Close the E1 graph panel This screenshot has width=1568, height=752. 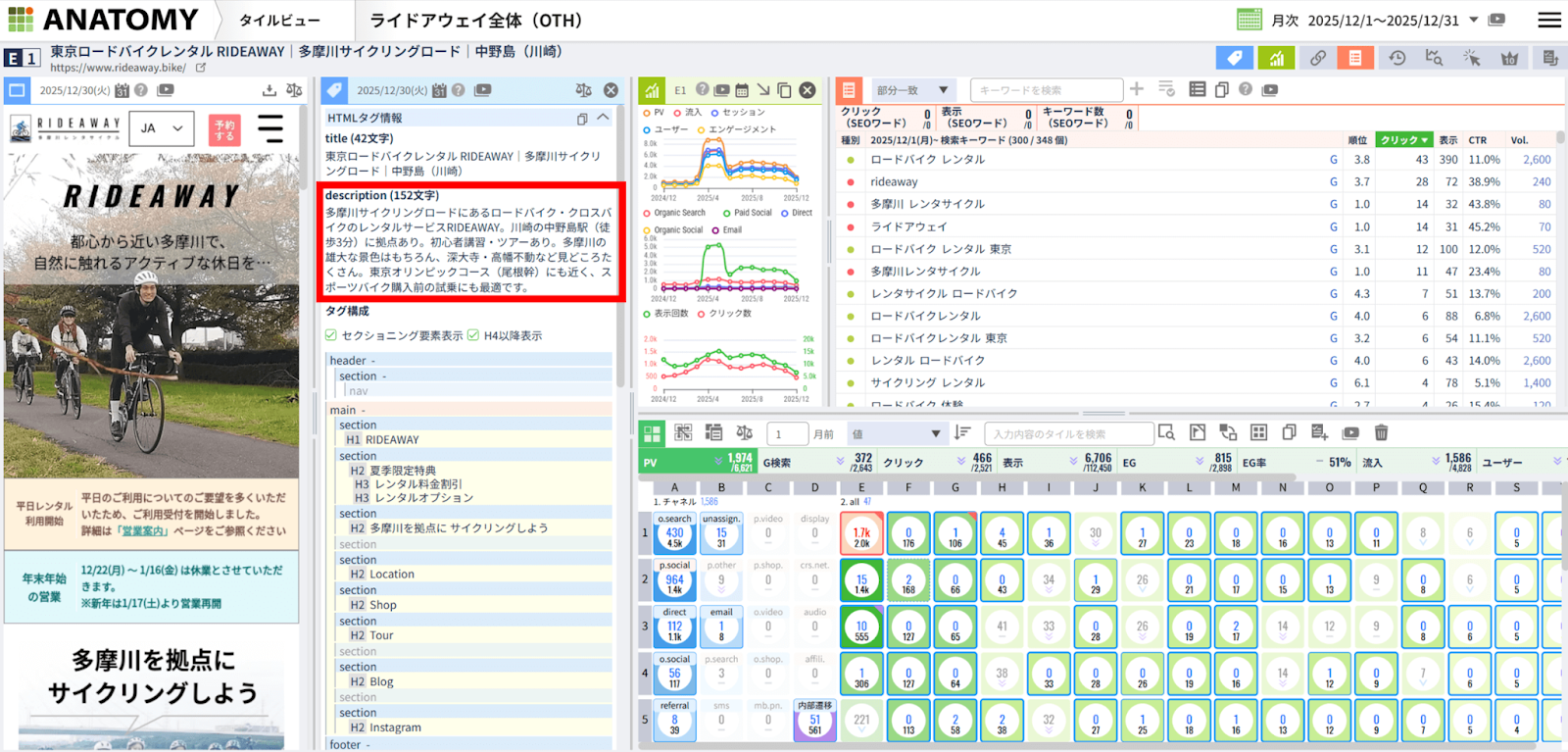808,90
